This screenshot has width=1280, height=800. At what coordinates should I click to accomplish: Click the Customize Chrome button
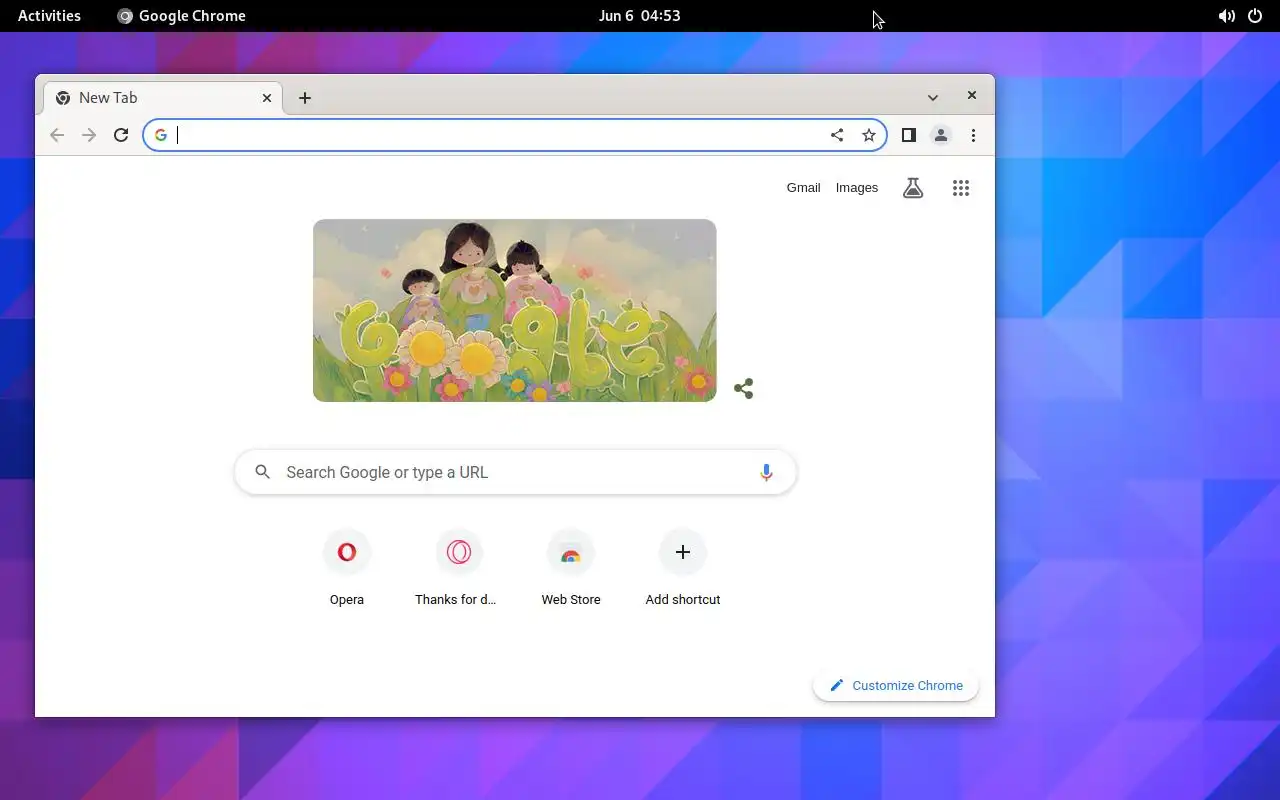pos(896,685)
